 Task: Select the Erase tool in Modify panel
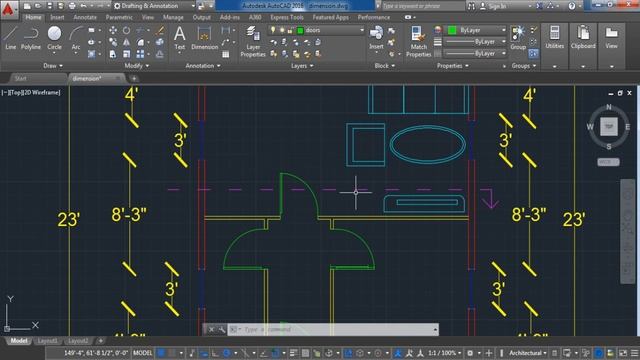[160, 30]
